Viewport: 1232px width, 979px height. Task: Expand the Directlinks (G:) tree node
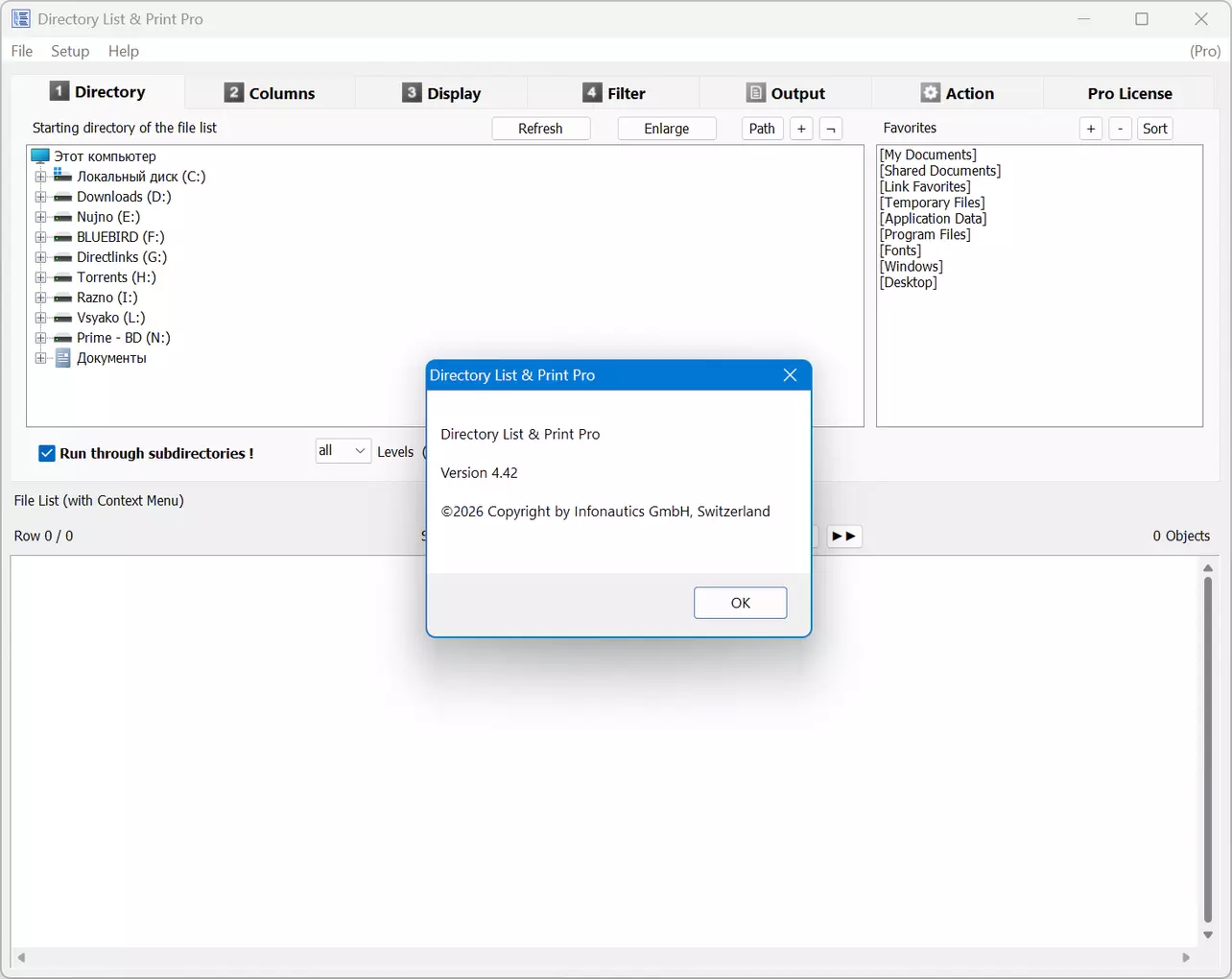[x=40, y=257]
